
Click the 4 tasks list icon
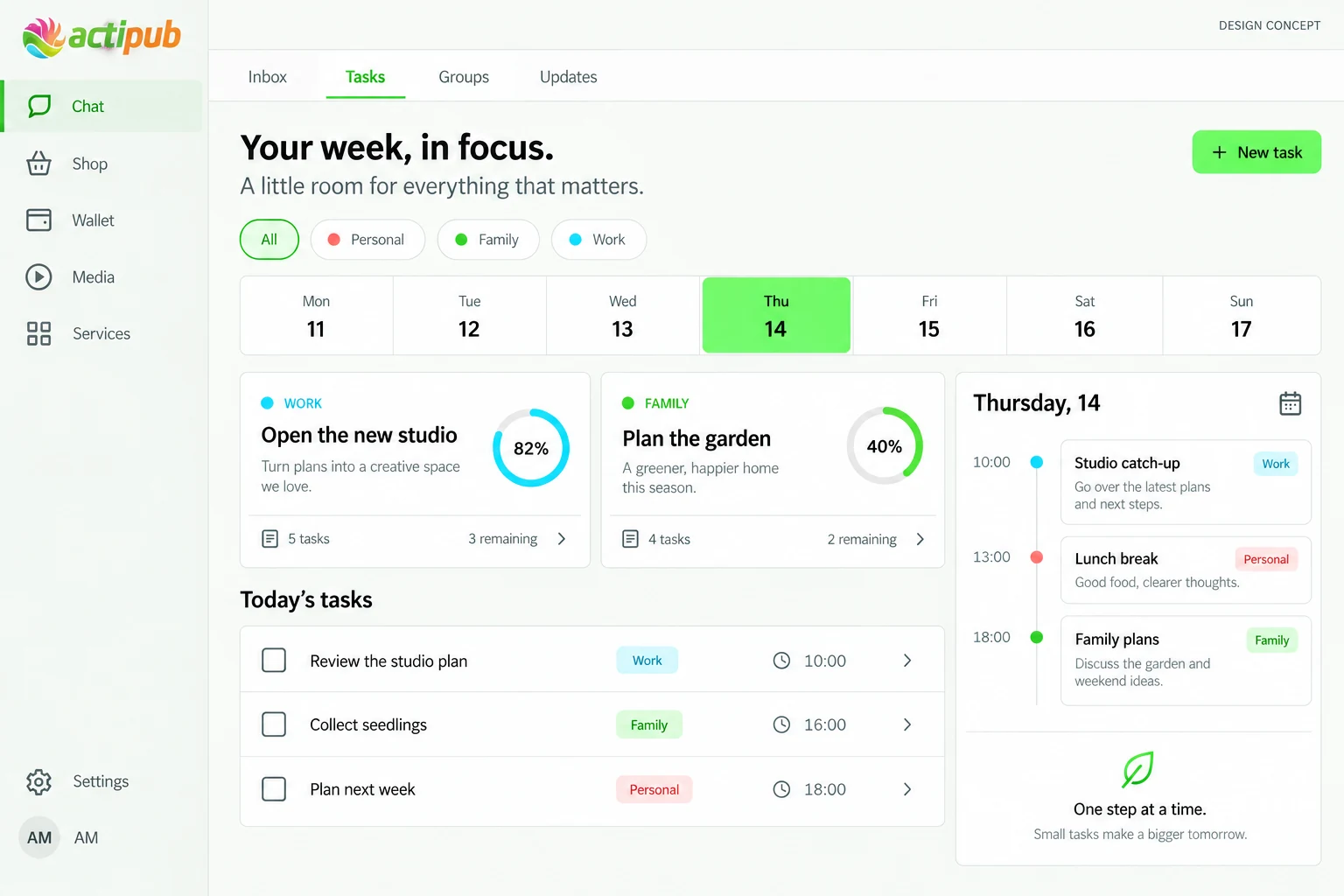point(630,539)
